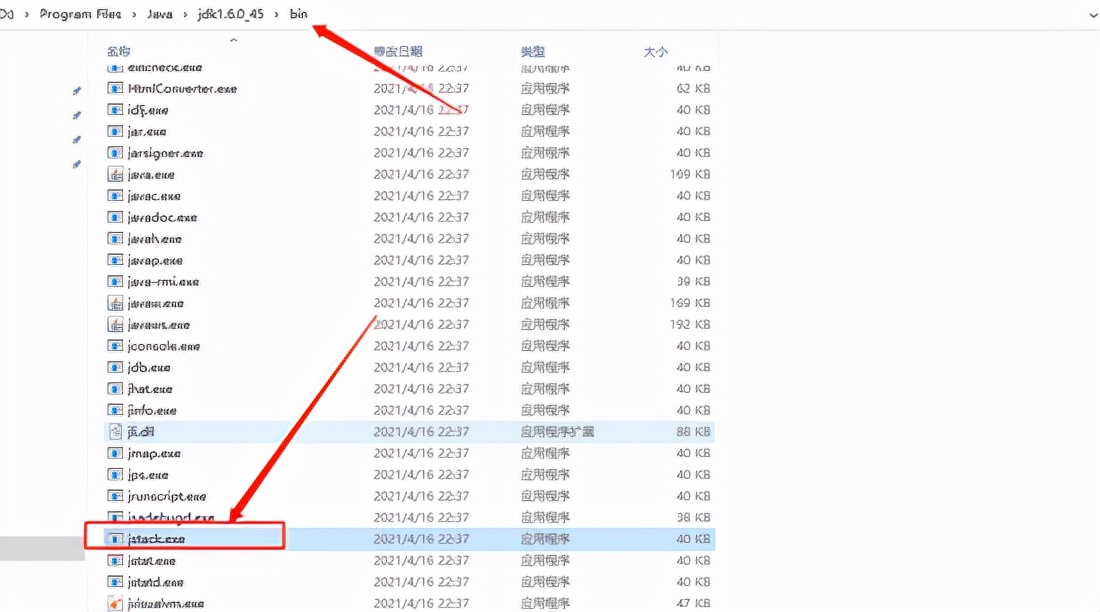Click the 88 KB size of jli.dll
The width and height of the screenshot is (1100, 612).
click(693, 432)
